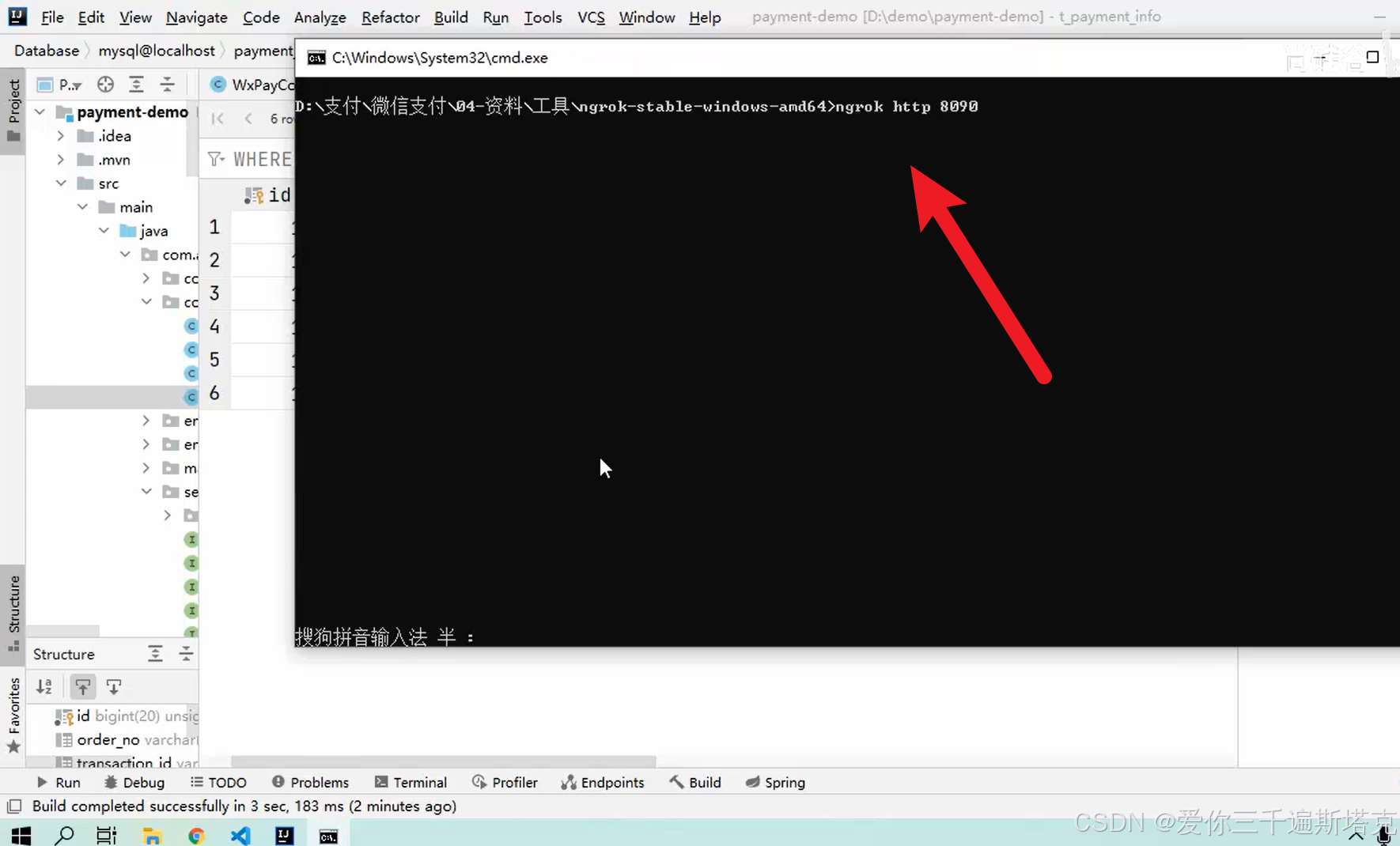Open the Favorites side tab
This screenshot has height=846, width=1400.
[x=13, y=715]
